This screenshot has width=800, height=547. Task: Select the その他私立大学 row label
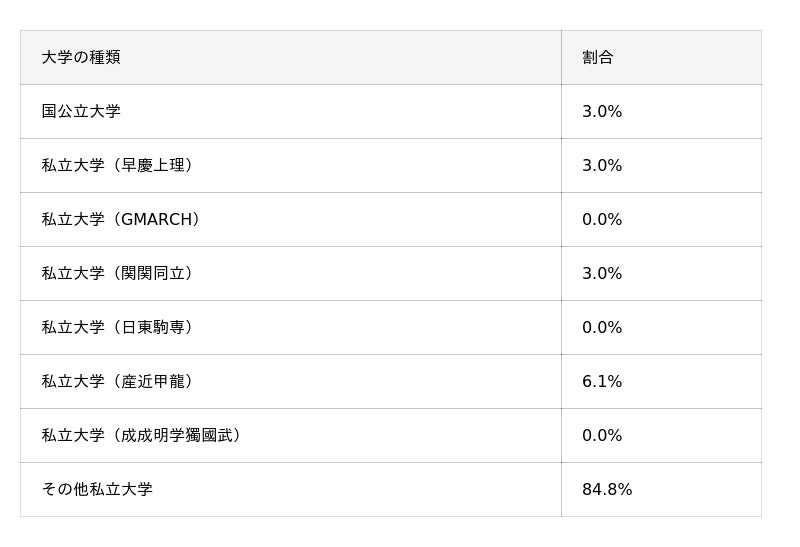tap(97, 490)
